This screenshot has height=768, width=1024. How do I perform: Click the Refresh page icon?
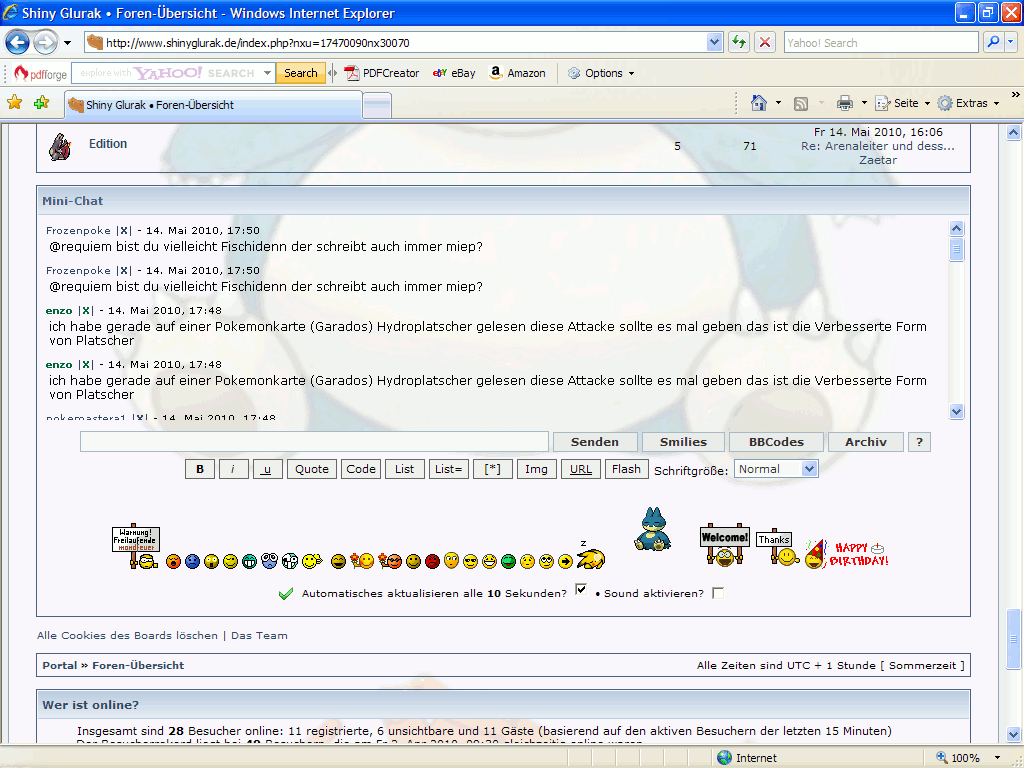[738, 43]
